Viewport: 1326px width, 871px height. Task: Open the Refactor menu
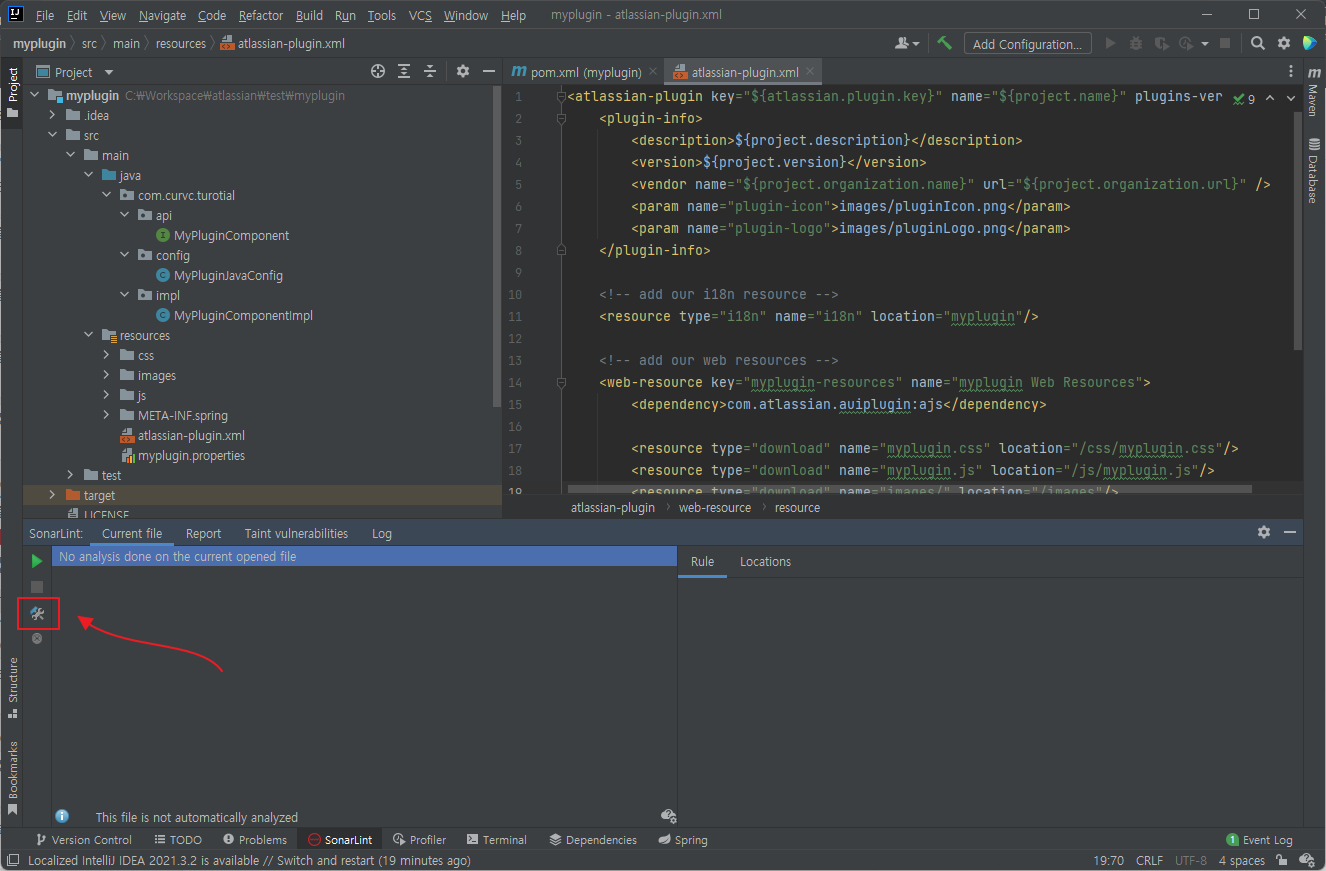coord(261,15)
